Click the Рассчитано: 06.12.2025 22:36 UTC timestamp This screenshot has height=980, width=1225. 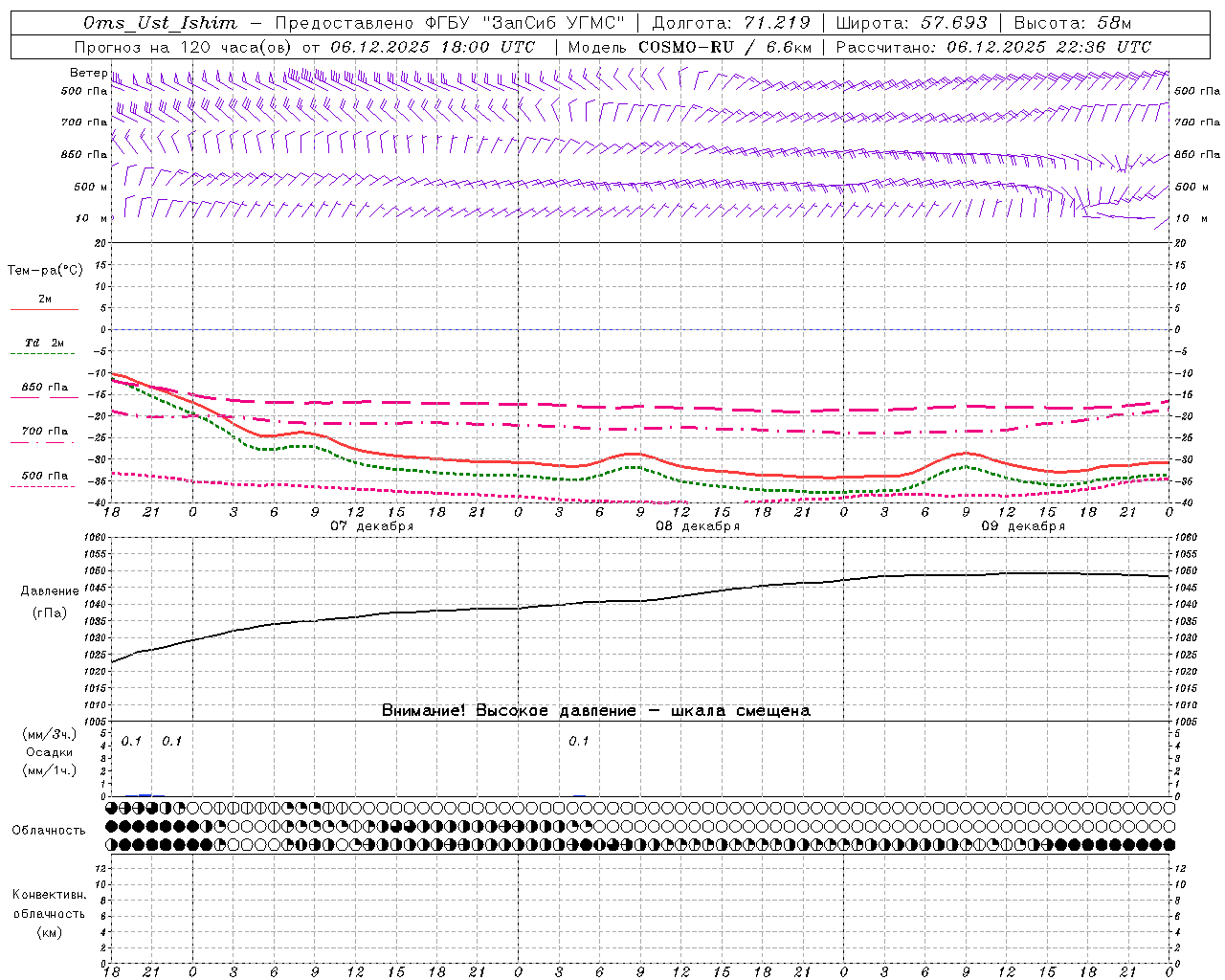(x=993, y=47)
